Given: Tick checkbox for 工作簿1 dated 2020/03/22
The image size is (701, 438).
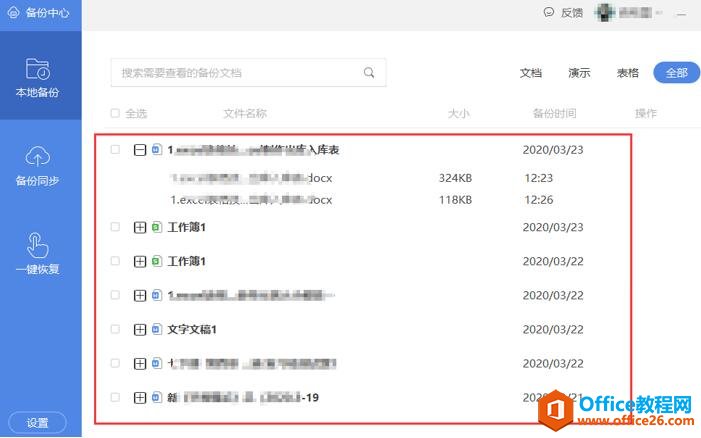Looking at the screenshot, I should tap(115, 261).
